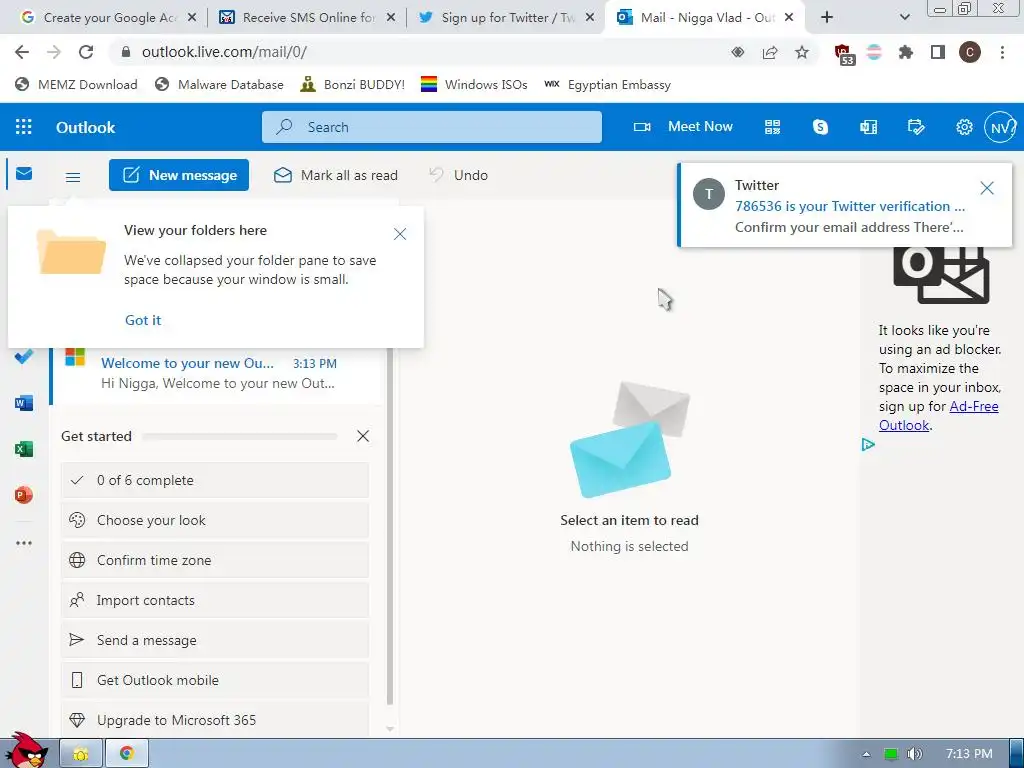Image resolution: width=1024 pixels, height=768 pixels.
Task: Open the Chrome profile C avatar
Action: pyautogui.click(x=970, y=52)
